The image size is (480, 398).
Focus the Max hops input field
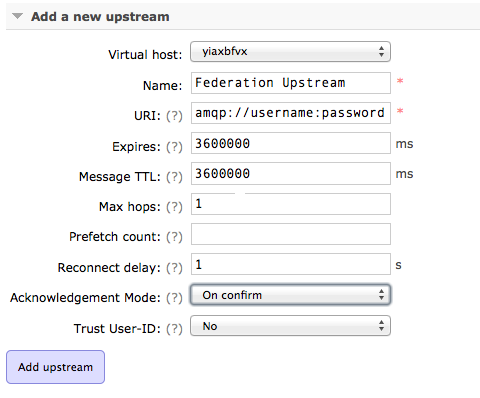point(291,204)
